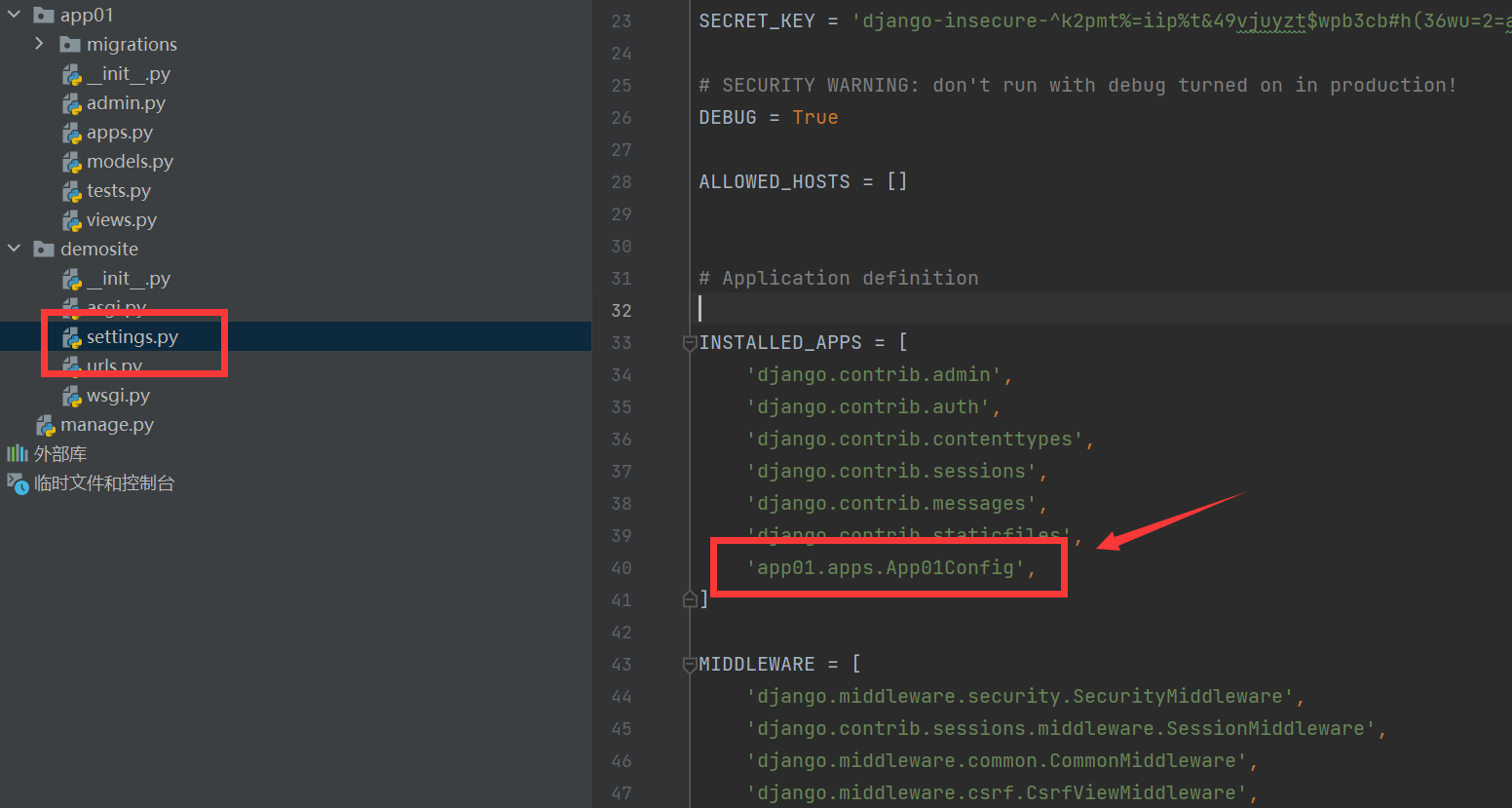1512x808 pixels.
Task: Click SECRET_KEY variable name
Action: 757,20
